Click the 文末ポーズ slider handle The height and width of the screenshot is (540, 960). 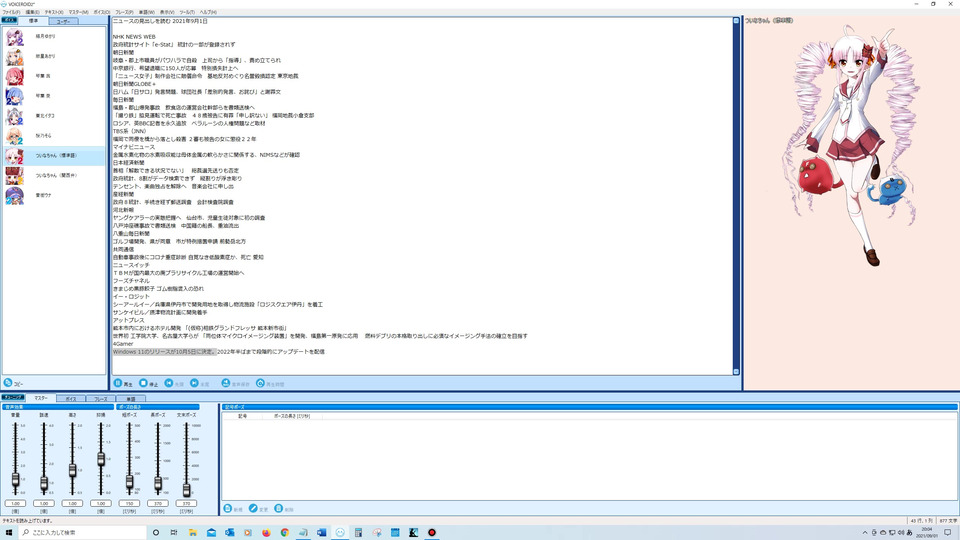[x=186, y=490]
